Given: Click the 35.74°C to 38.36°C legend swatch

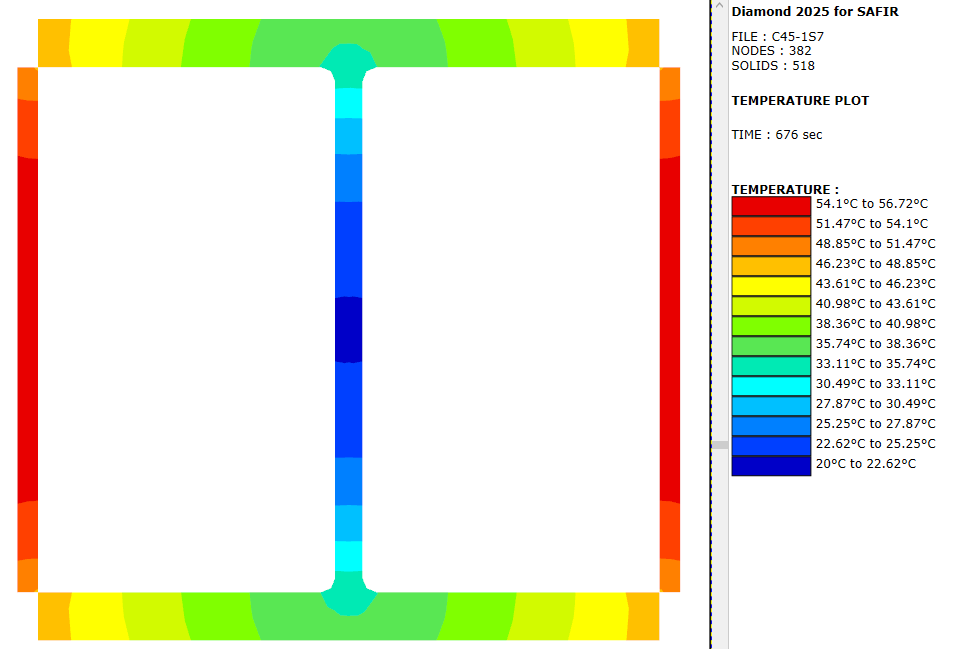Looking at the screenshot, I should [x=770, y=346].
